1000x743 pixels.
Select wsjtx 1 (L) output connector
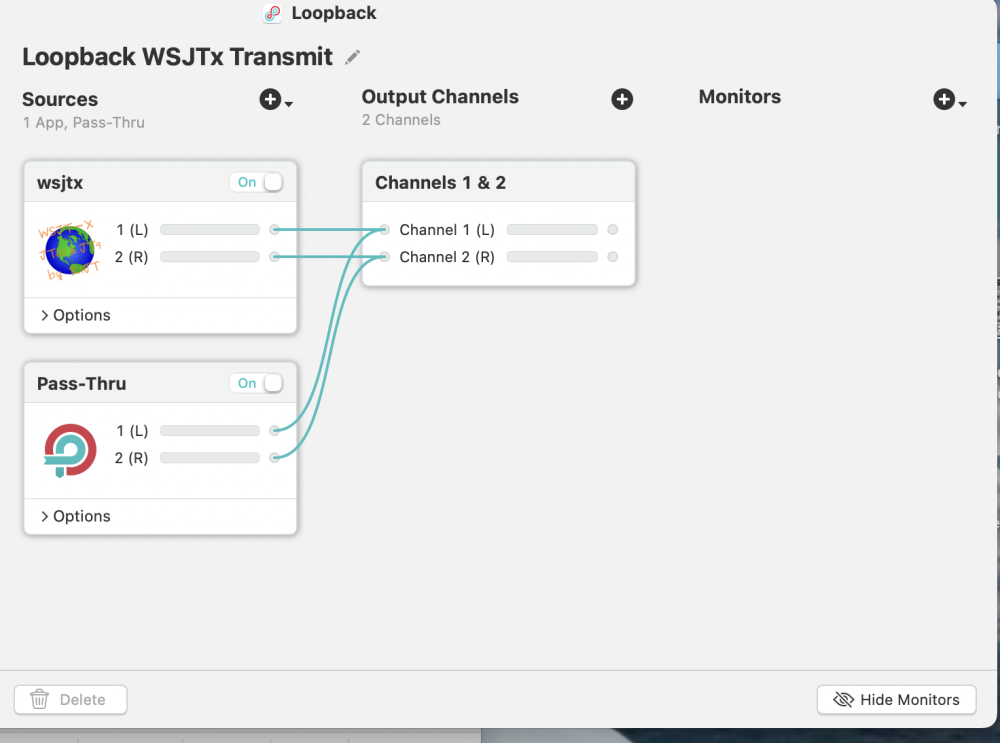click(x=275, y=230)
